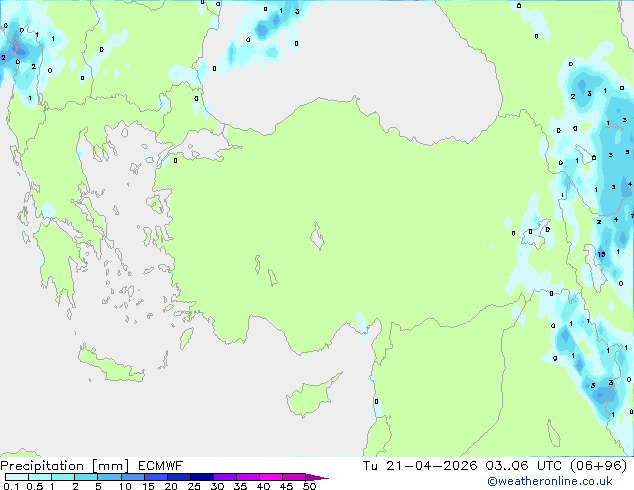Select the 2–5 mm legend color
Viewport: 634px width, 490px height.
pos(86,477)
